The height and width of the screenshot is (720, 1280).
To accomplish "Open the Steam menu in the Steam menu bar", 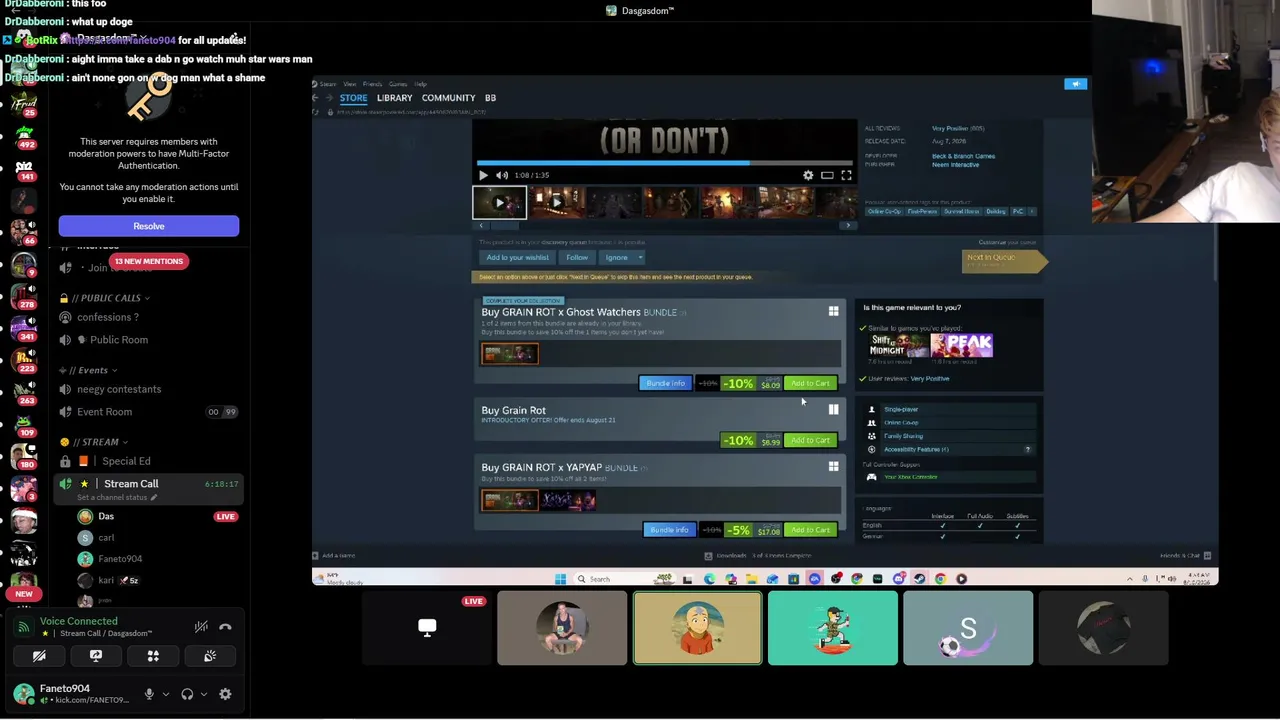I will pyautogui.click(x=328, y=84).
